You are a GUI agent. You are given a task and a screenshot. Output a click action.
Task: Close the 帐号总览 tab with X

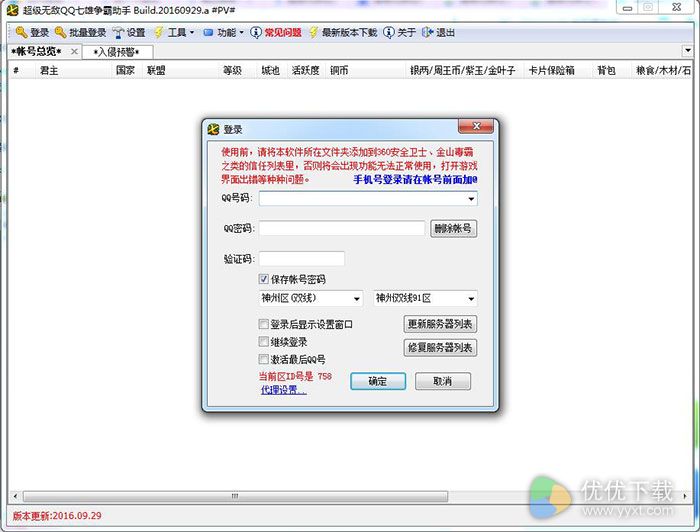[74, 51]
